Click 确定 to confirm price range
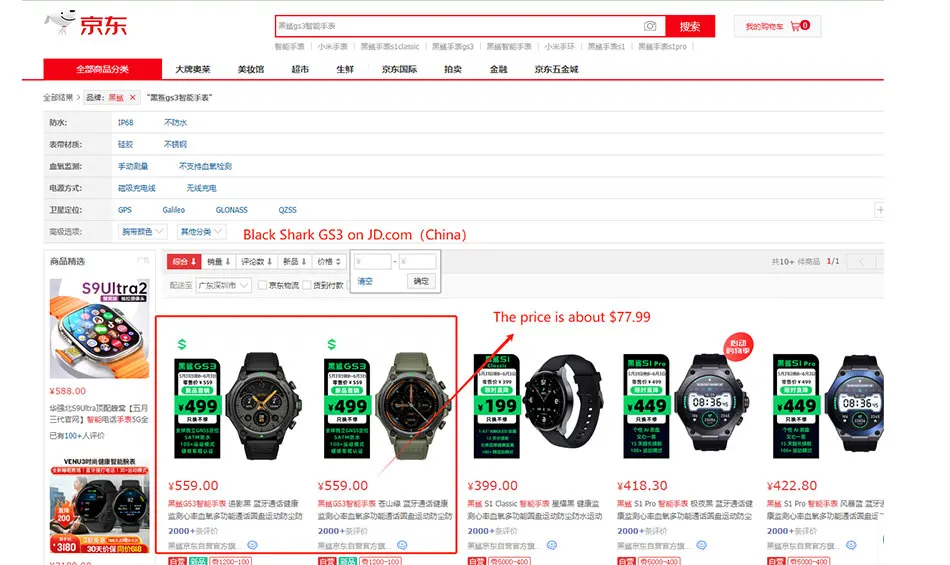Image resolution: width=950 pixels, height=565 pixels. pyautogui.click(x=421, y=281)
